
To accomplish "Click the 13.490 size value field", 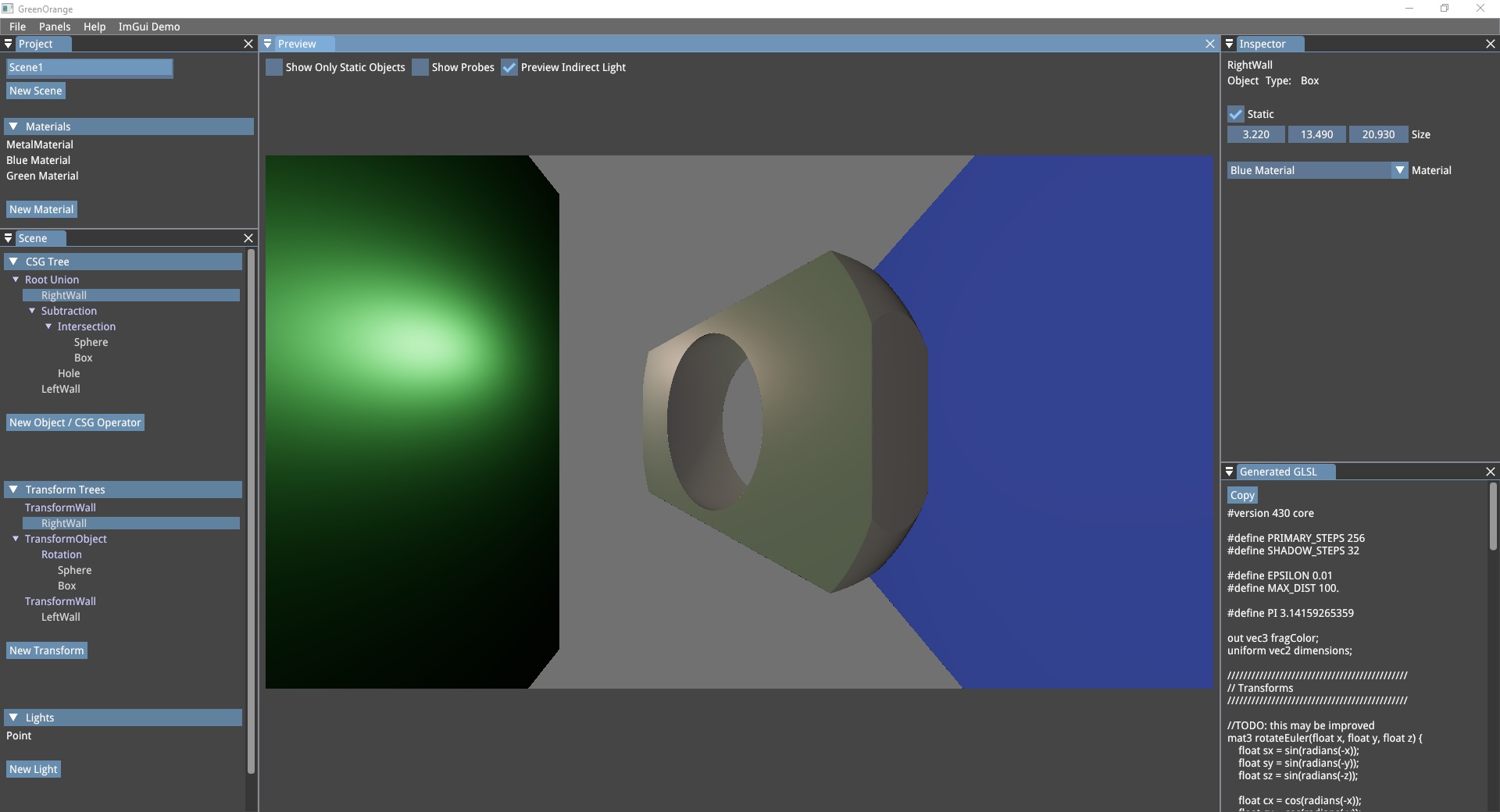I will (x=1316, y=135).
